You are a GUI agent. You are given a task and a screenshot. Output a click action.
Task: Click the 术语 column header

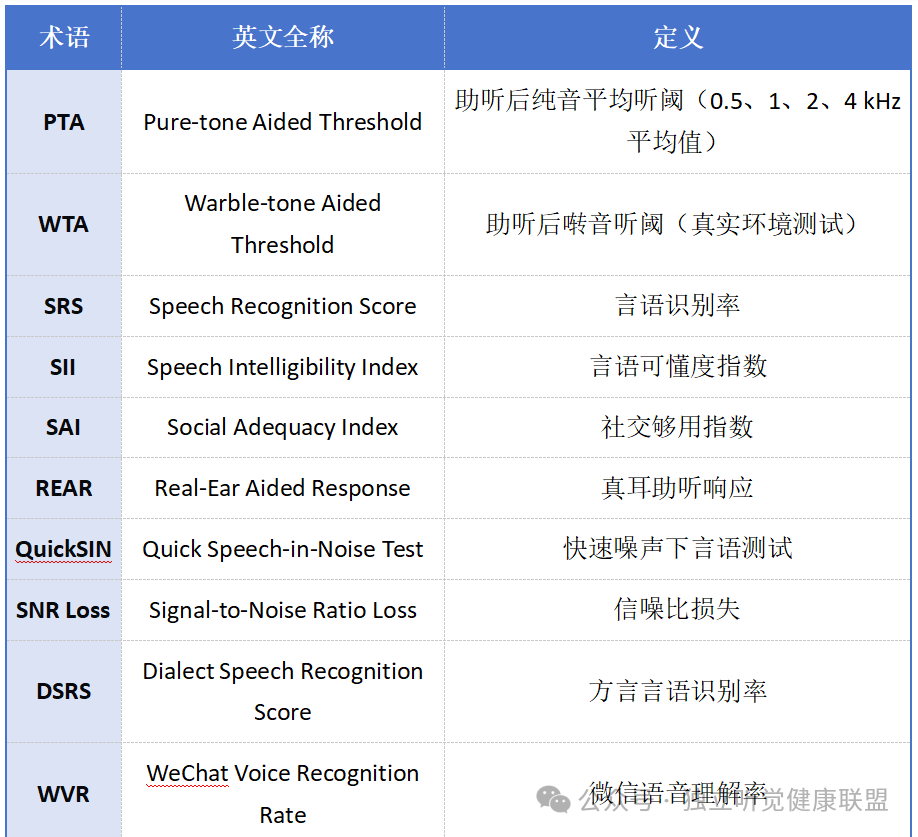[x=64, y=37]
